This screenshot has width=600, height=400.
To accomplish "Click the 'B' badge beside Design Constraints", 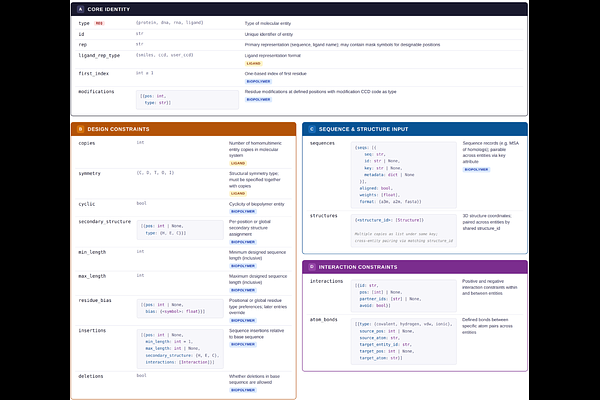I will [x=81, y=129].
